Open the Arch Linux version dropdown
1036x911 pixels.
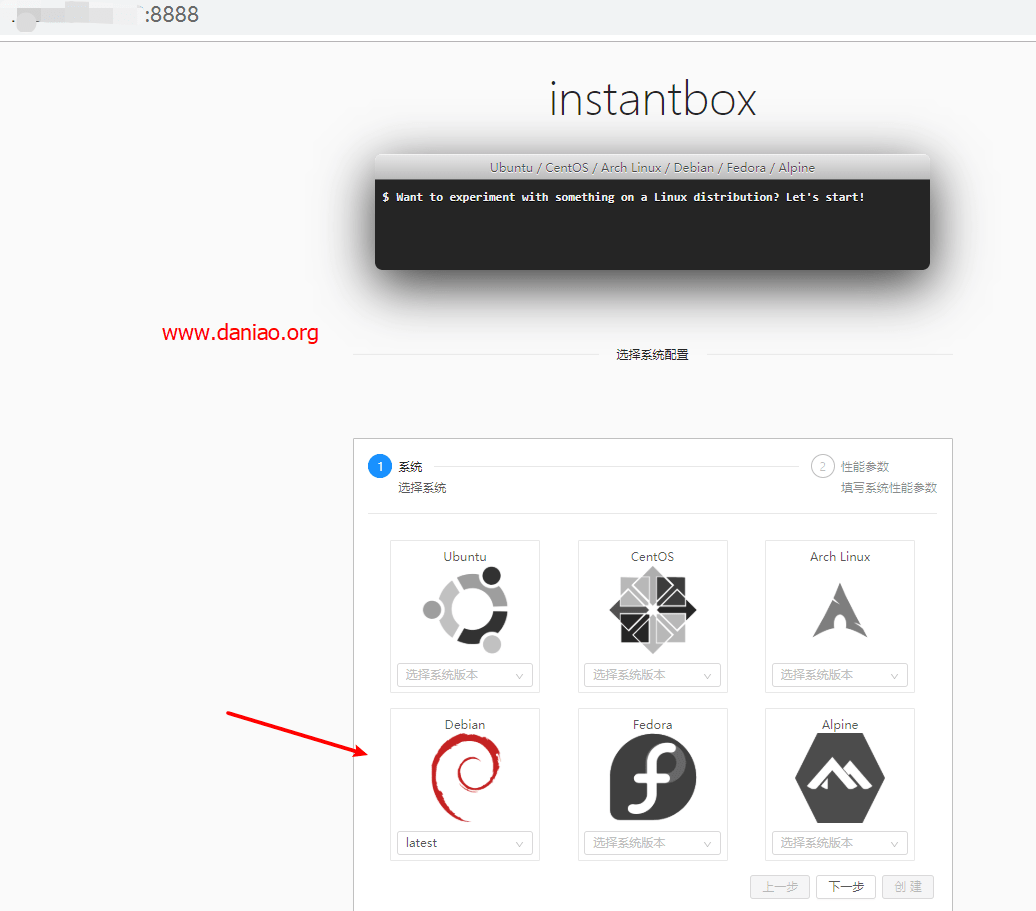pos(840,675)
